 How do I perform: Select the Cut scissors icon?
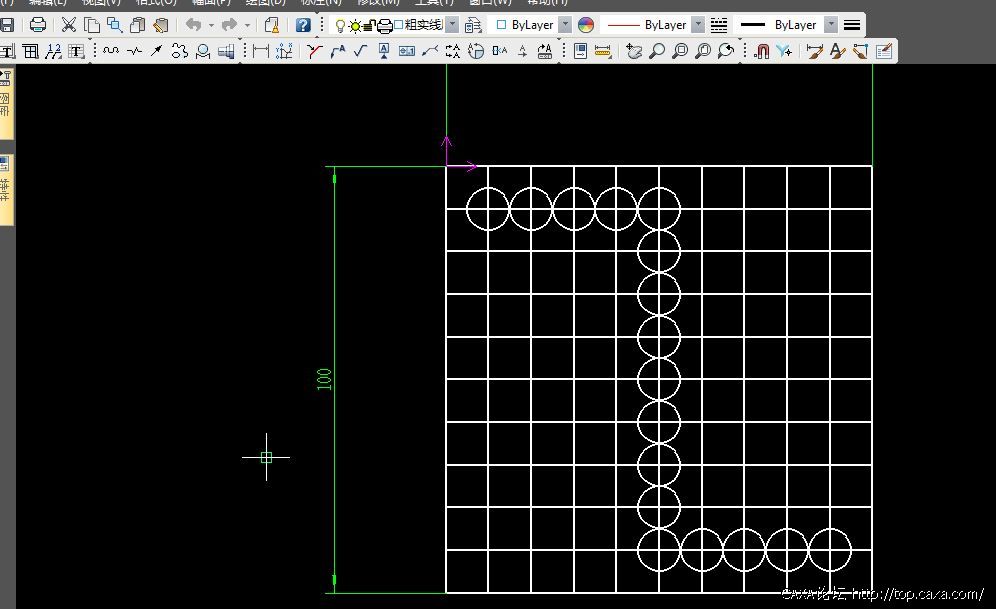pyautogui.click(x=69, y=25)
